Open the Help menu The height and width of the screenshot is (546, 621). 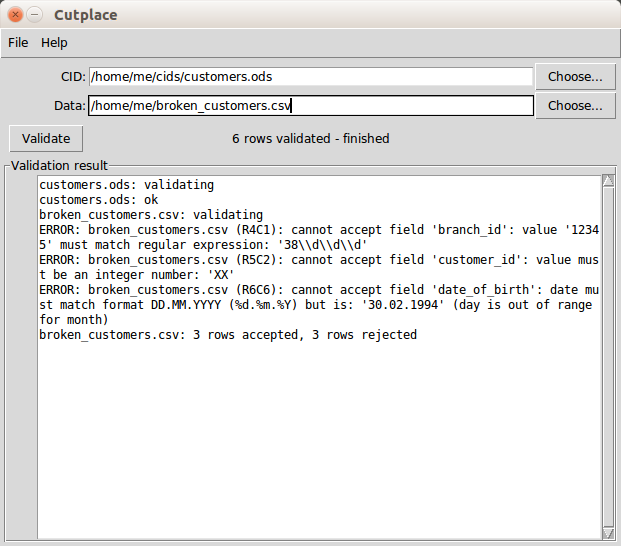54,43
